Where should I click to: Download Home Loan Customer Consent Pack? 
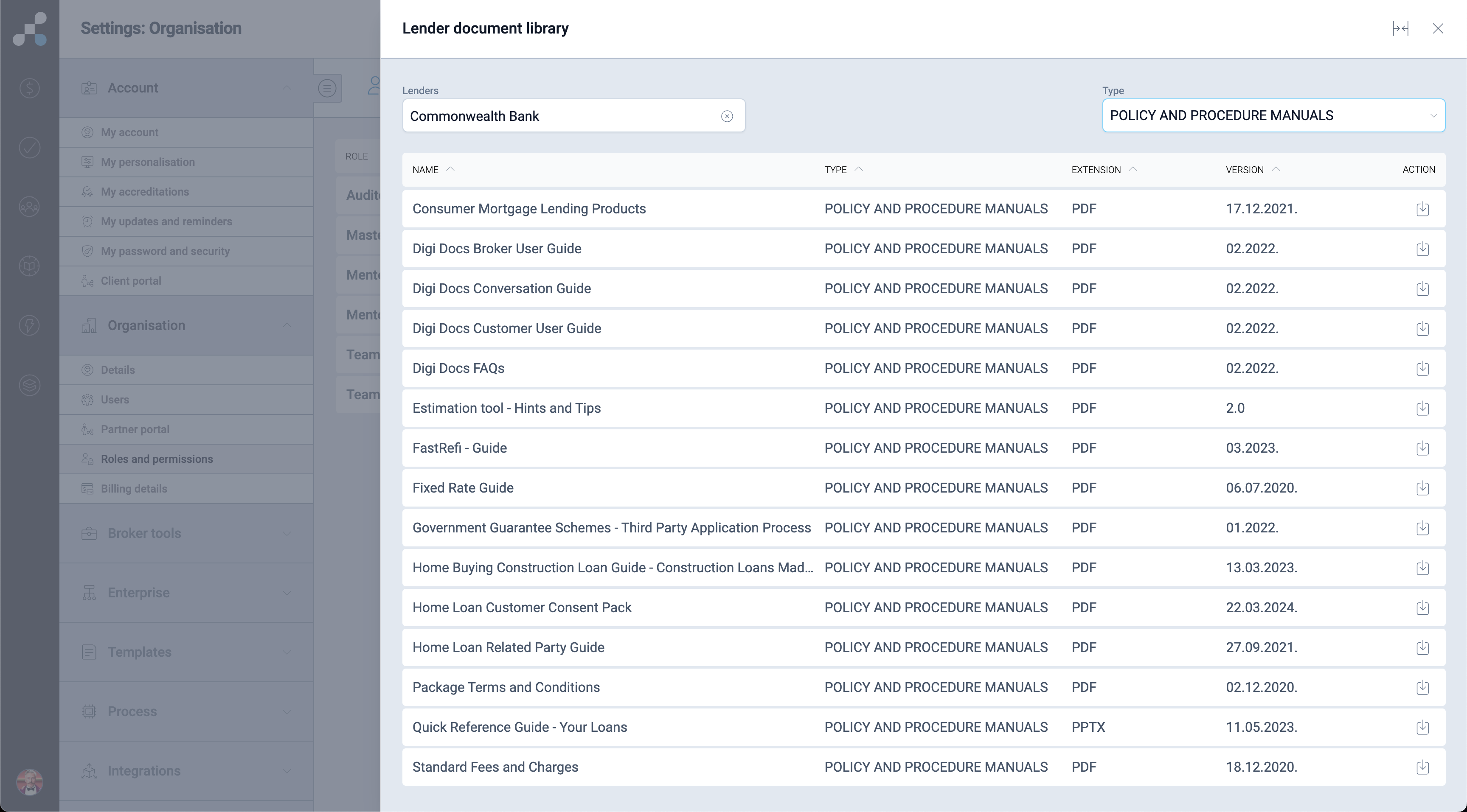tap(1422, 607)
